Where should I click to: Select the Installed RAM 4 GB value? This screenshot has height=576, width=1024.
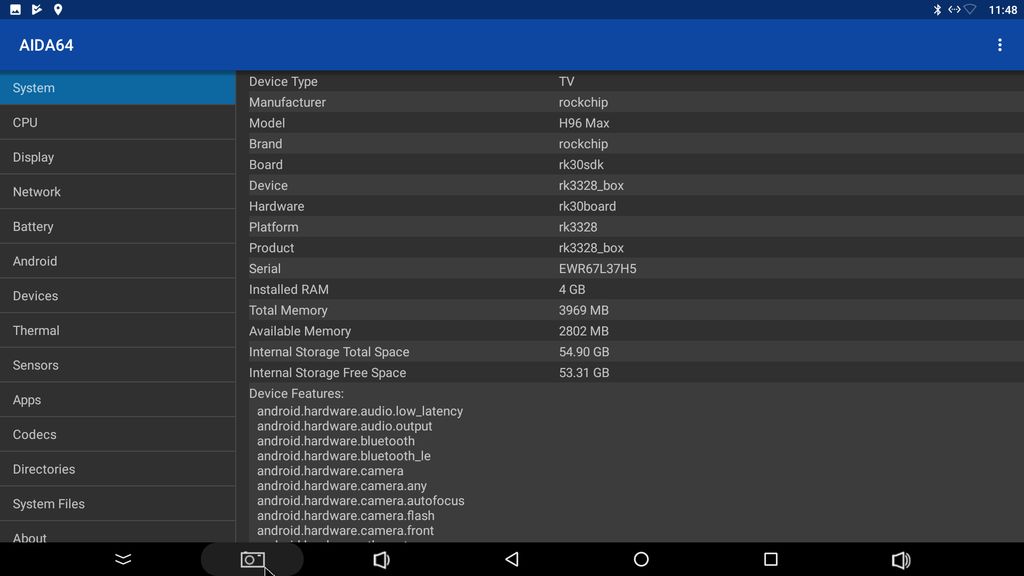tap(571, 289)
